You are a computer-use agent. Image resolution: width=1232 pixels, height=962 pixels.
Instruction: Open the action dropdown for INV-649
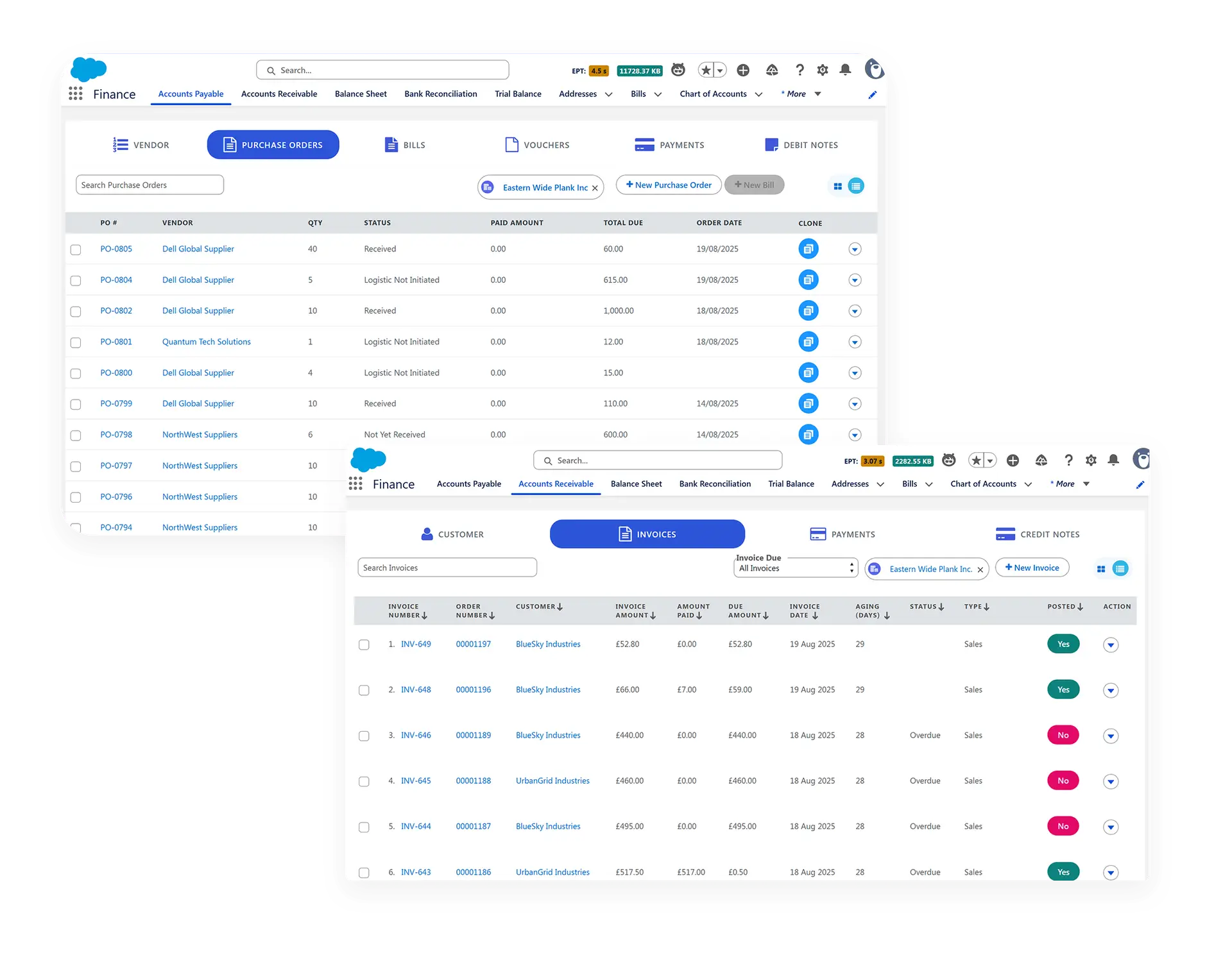click(1111, 645)
